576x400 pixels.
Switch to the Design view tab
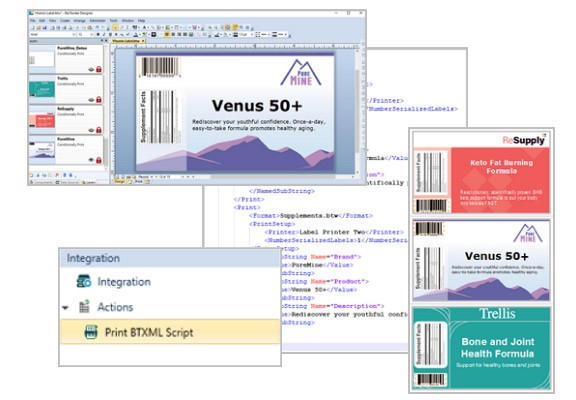click(119, 181)
